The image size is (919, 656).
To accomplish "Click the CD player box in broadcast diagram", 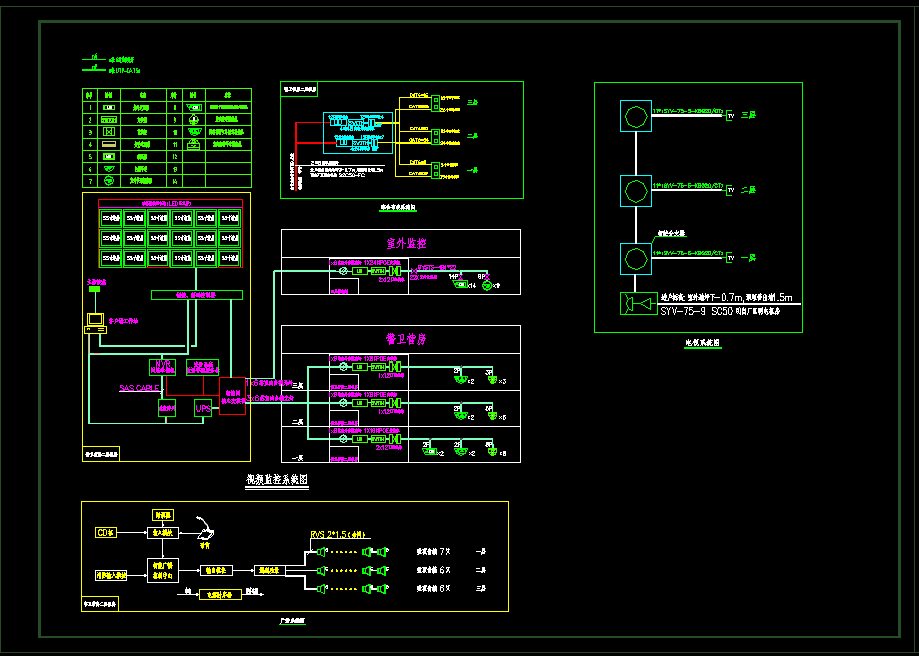I will [x=106, y=533].
